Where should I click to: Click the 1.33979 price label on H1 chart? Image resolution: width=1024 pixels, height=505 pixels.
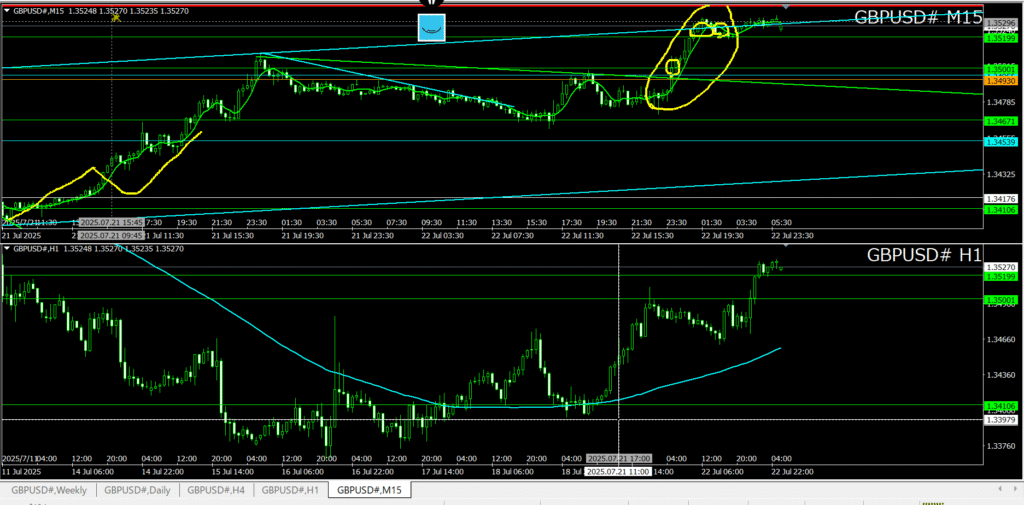click(x=1000, y=420)
